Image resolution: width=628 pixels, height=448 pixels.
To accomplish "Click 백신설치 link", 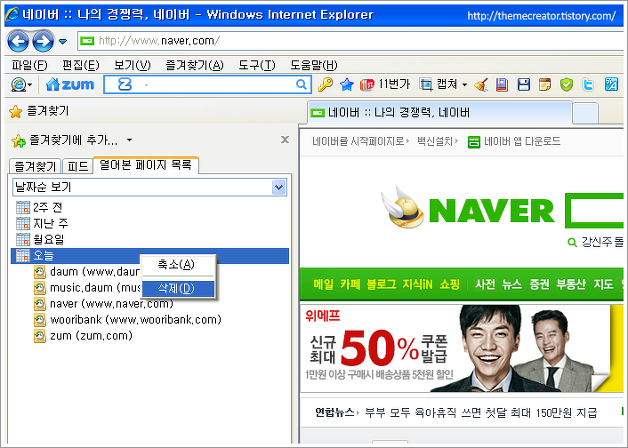I will click(x=435, y=141).
